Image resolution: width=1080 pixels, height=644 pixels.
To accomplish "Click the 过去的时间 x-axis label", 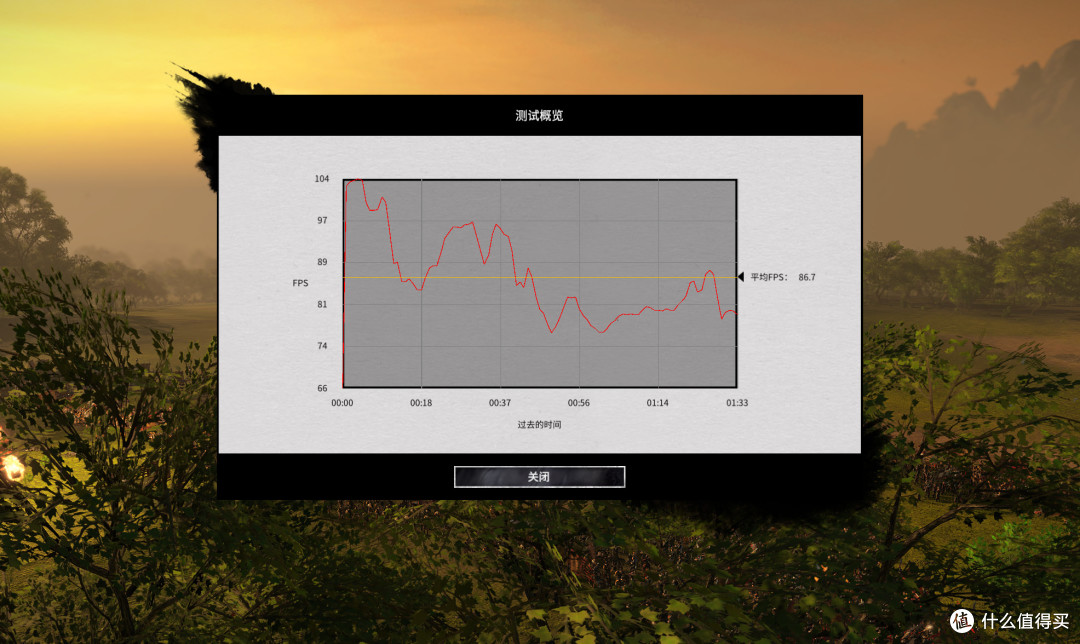I will click(x=539, y=424).
